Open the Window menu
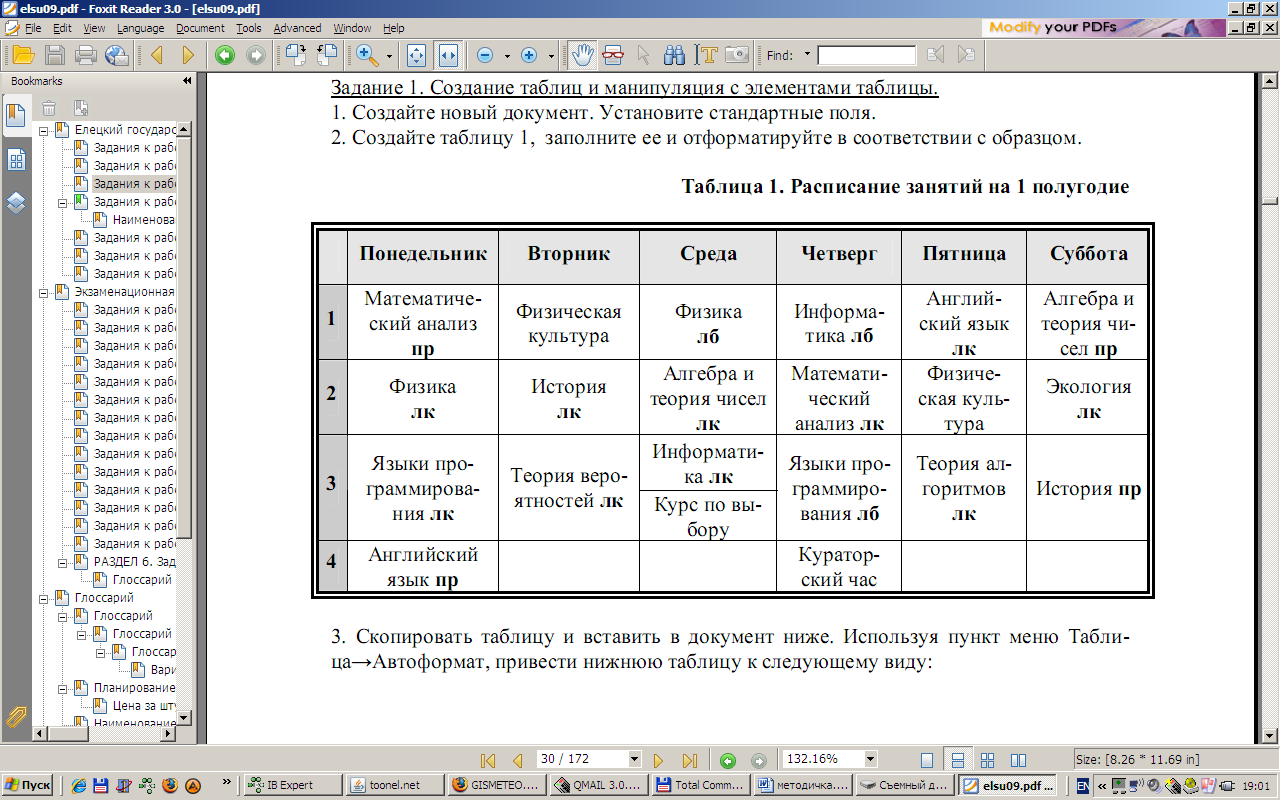This screenshot has width=1280, height=800. pyautogui.click(x=353, y=28)
